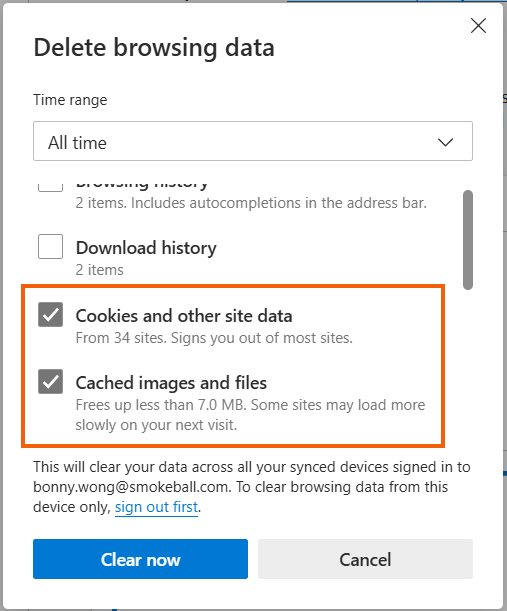Uncheck Cookies and other site data
This screenshot has width=507, height=611.
click(50, 314)
